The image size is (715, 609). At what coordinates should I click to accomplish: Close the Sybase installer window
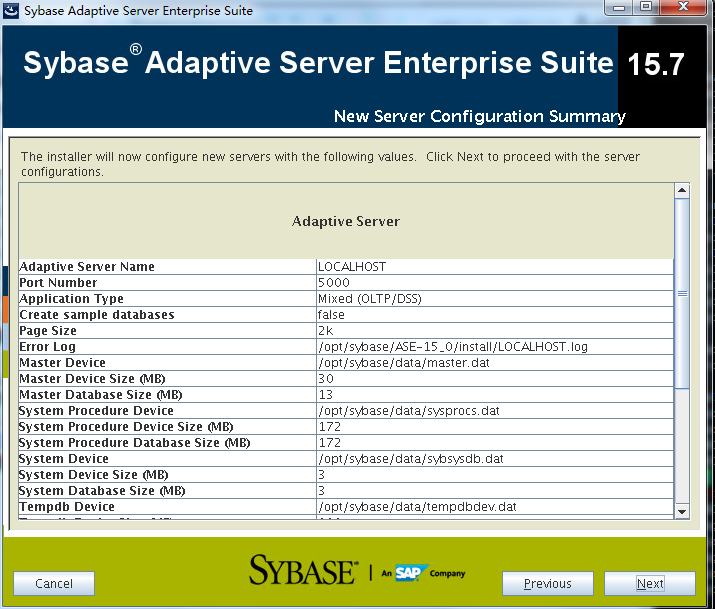(x=683, y=7)
